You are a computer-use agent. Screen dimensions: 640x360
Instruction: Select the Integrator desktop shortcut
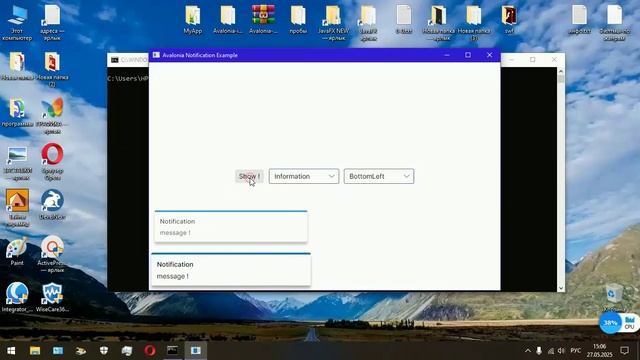(17, 297)
